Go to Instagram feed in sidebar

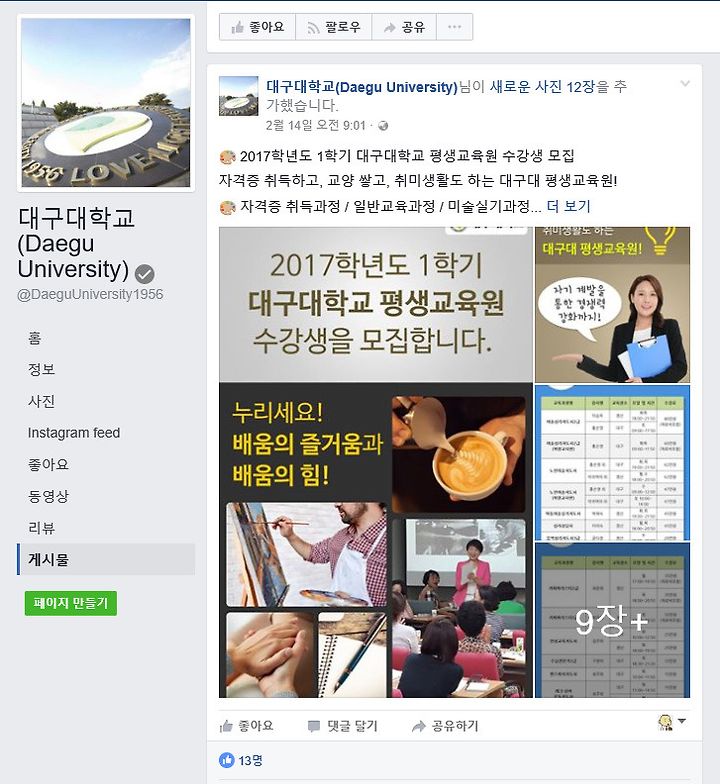tap(74, 432)
